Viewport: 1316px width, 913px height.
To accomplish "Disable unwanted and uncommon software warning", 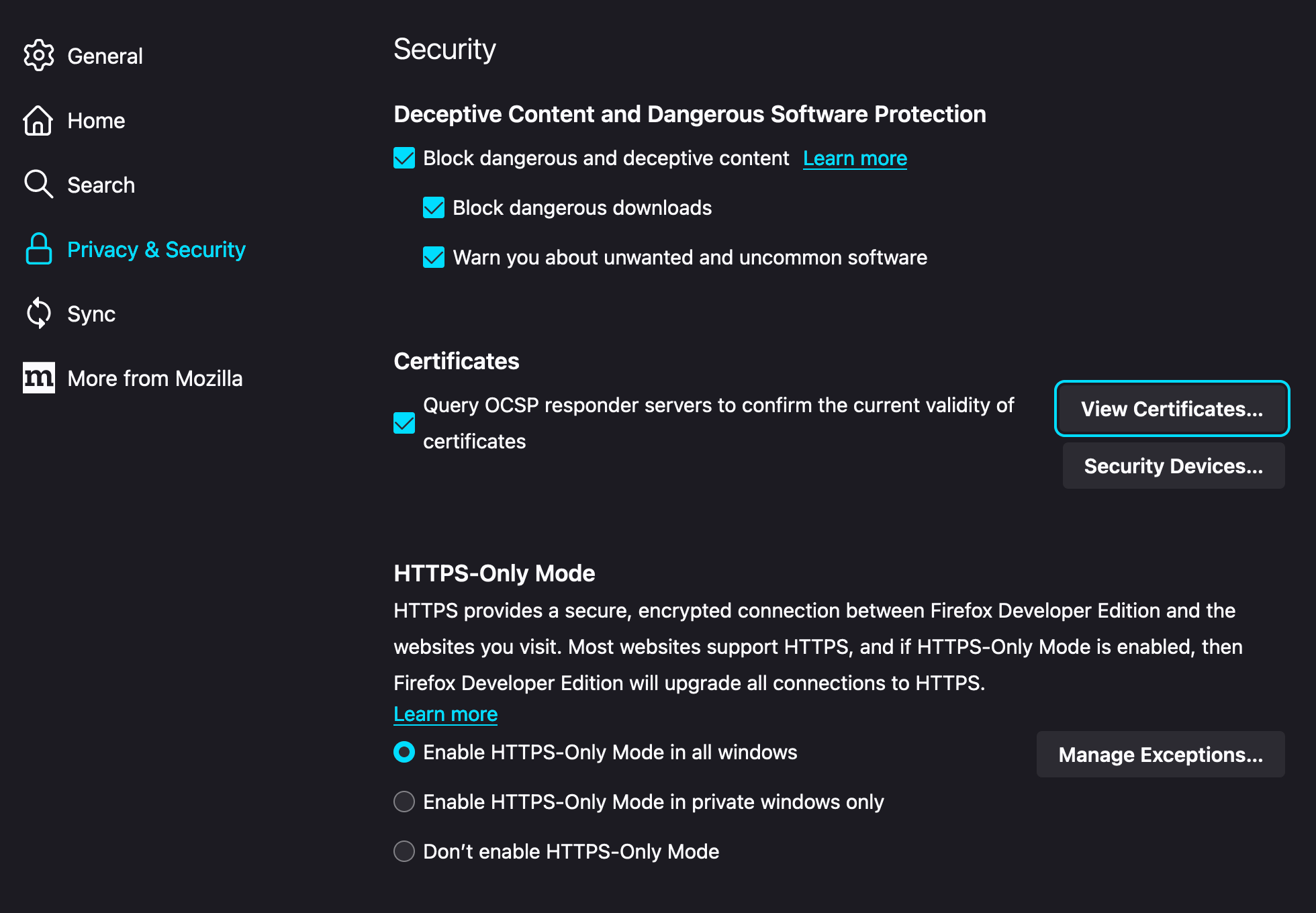I will (x=434, y=258).
